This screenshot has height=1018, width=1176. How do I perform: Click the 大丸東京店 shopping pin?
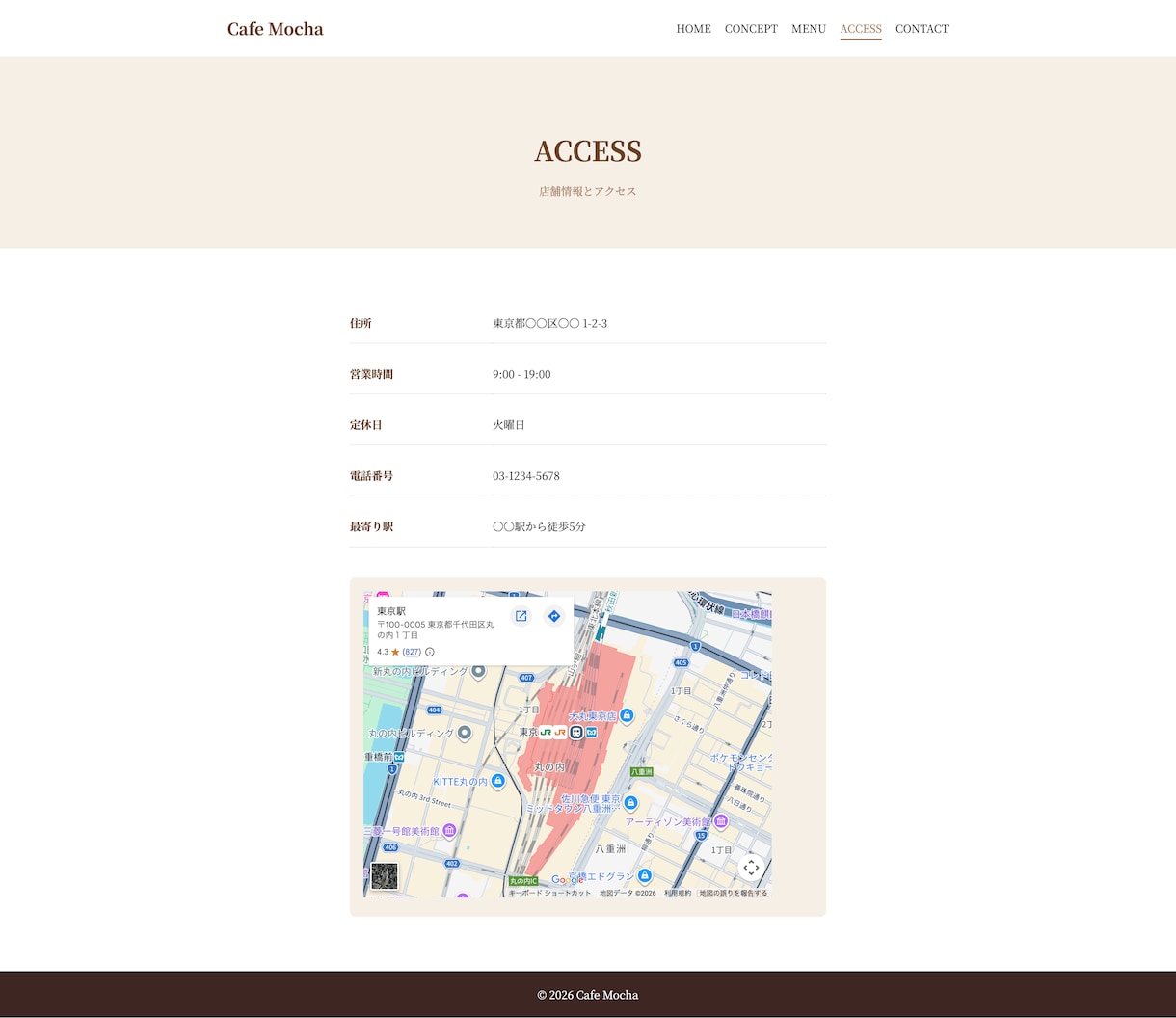pyautogui.click(x=627, y=715)
